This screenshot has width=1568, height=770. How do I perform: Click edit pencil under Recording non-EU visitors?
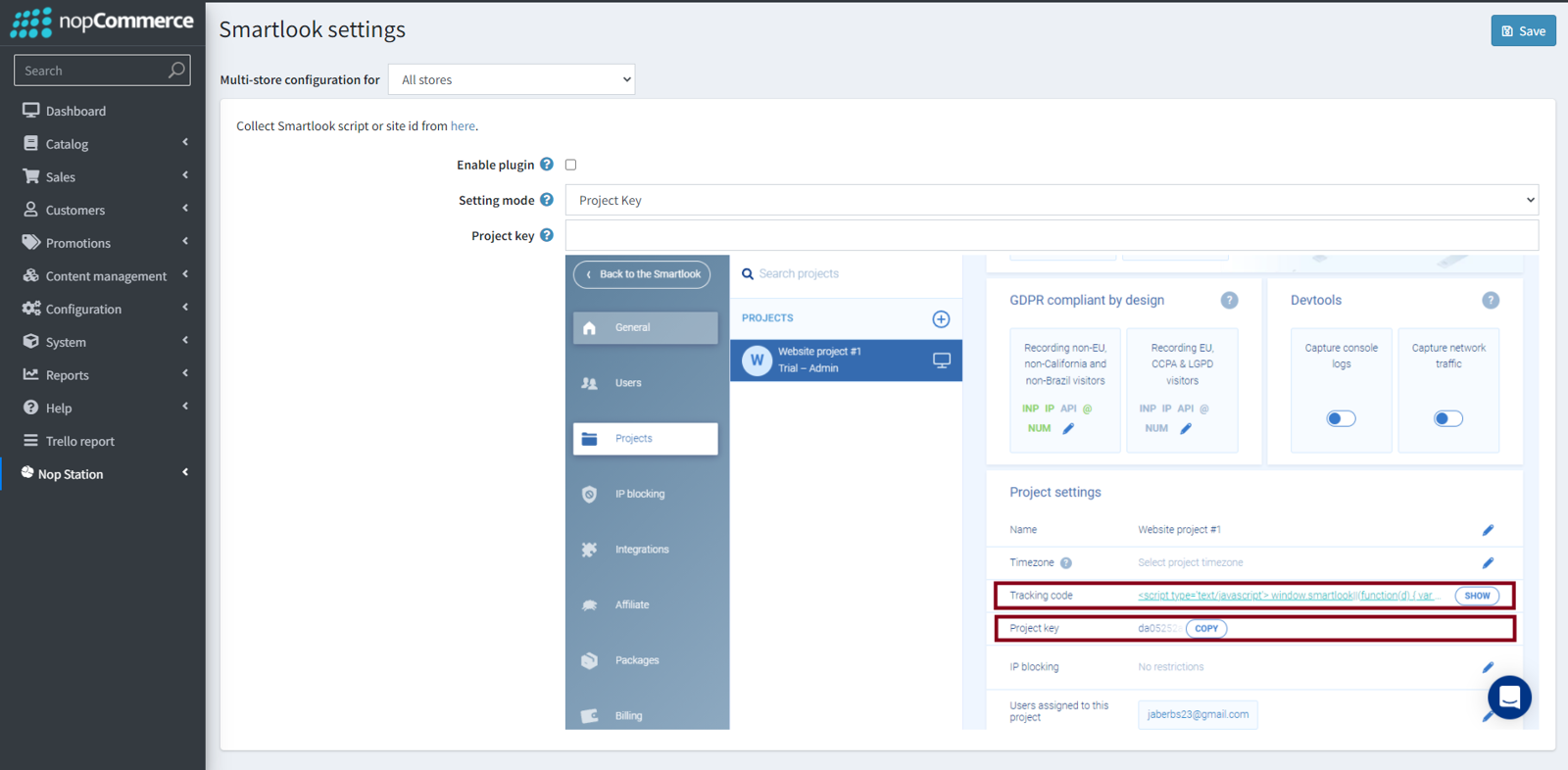[1068, 428]
